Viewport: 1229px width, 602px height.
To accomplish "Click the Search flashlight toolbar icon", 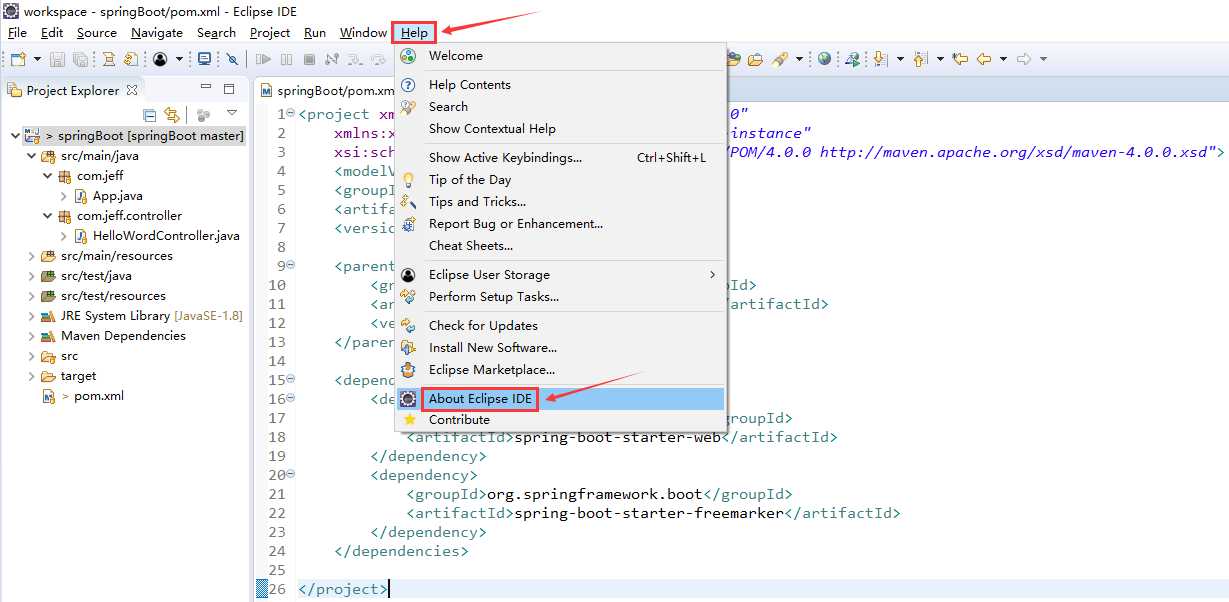I will (779, 59).
